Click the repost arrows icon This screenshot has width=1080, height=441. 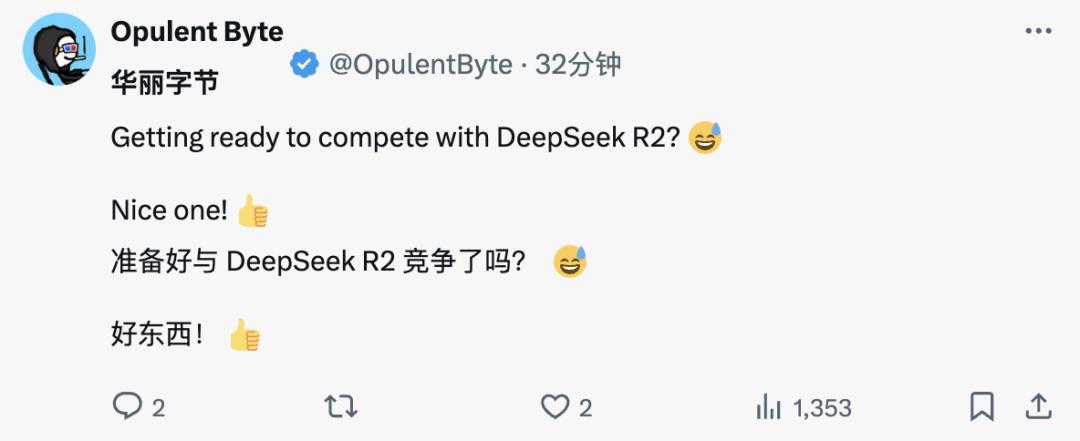pos(340,406)
